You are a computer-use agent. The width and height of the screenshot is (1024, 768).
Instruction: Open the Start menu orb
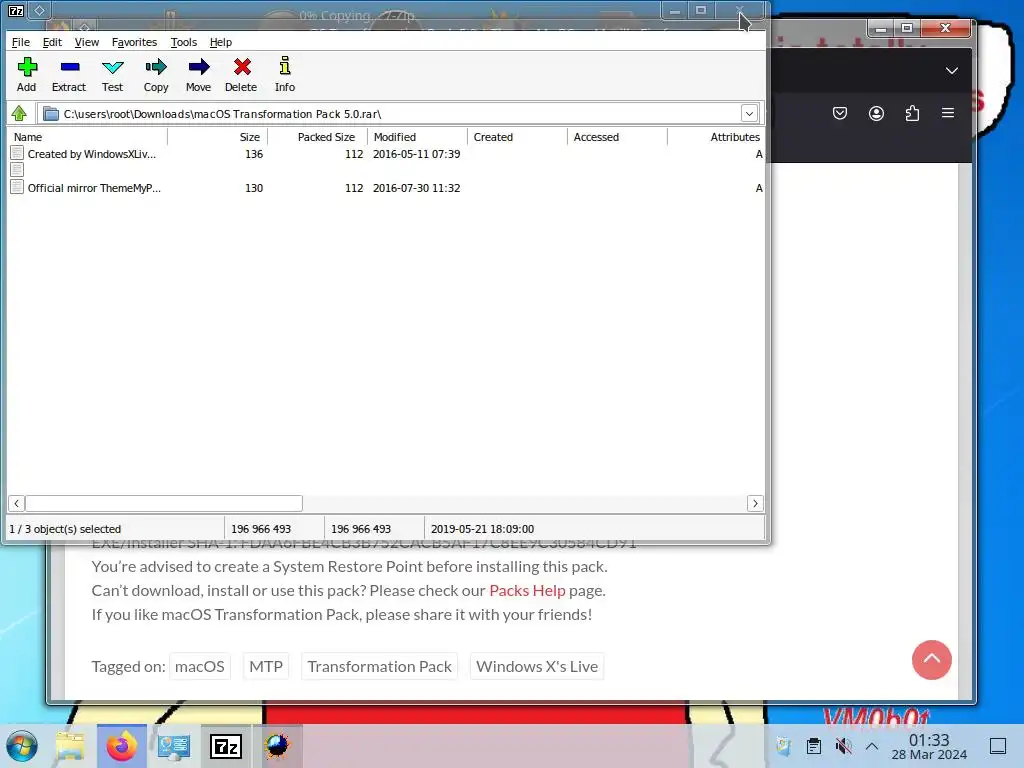pyautogui.click(x=22, y=746)
